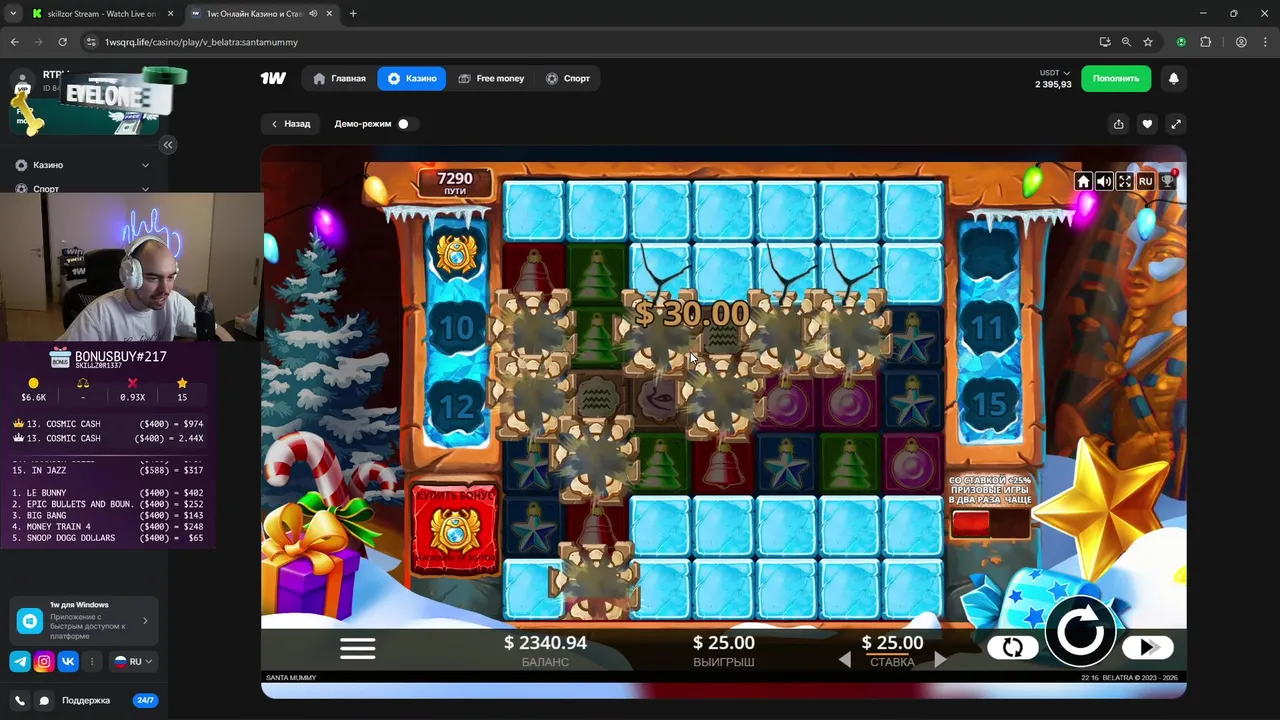1280x720 pixels.
Task: Open browser tab search dropdown
Action: (x=12, y=14)
